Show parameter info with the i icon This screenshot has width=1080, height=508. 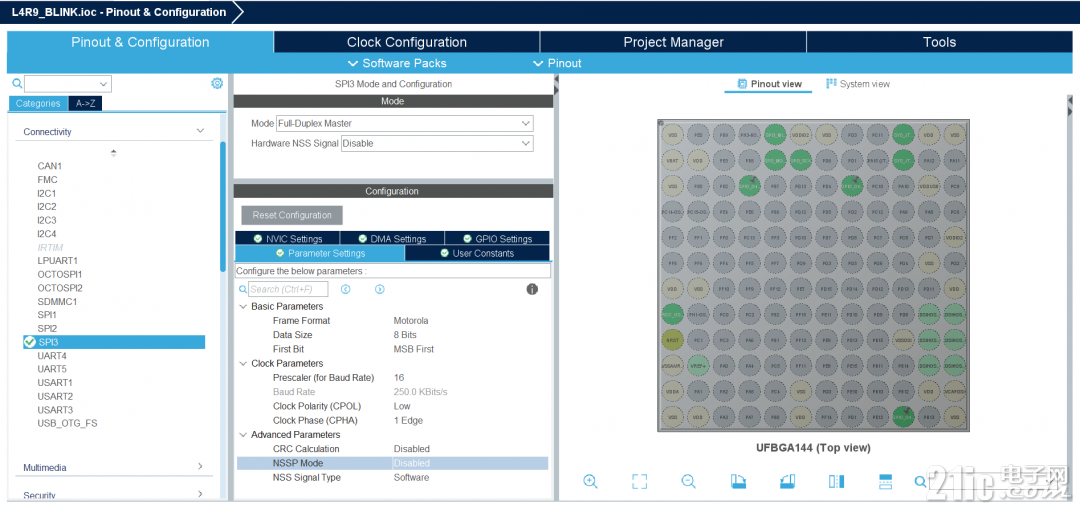(x=532, y=289)
